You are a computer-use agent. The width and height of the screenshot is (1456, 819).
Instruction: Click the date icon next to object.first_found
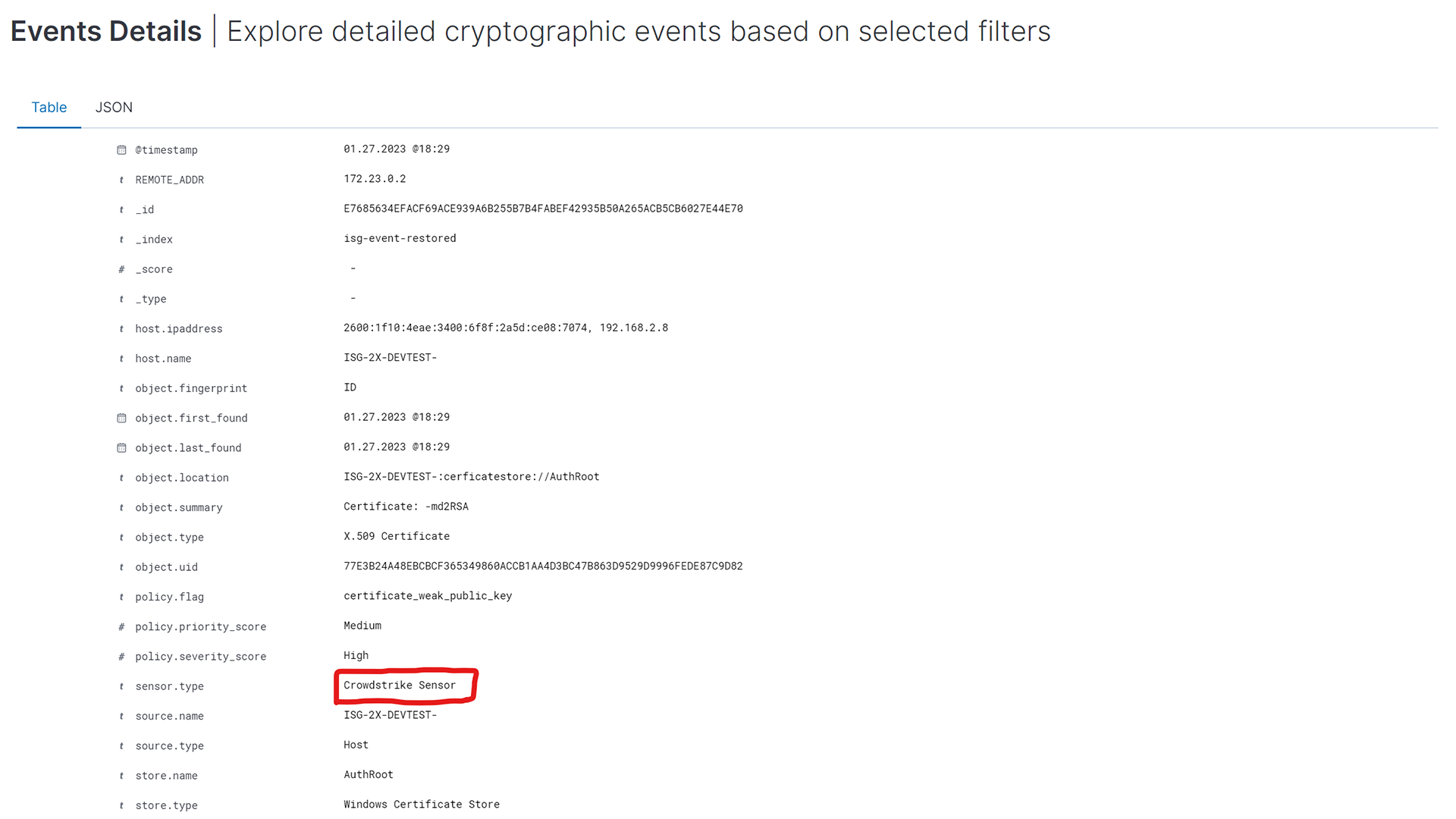tap(121, 418)
